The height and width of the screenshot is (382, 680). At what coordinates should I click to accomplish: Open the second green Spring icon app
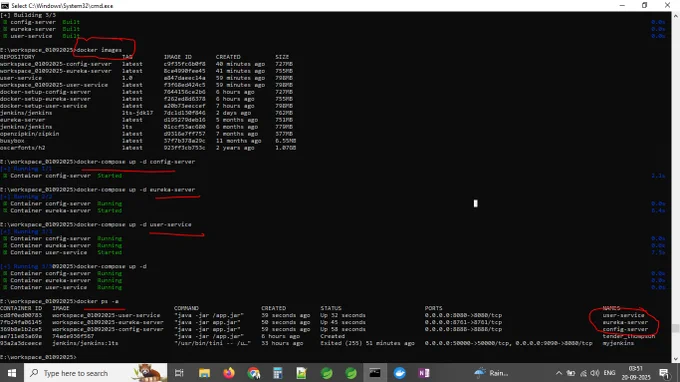[x=351, y=373]
